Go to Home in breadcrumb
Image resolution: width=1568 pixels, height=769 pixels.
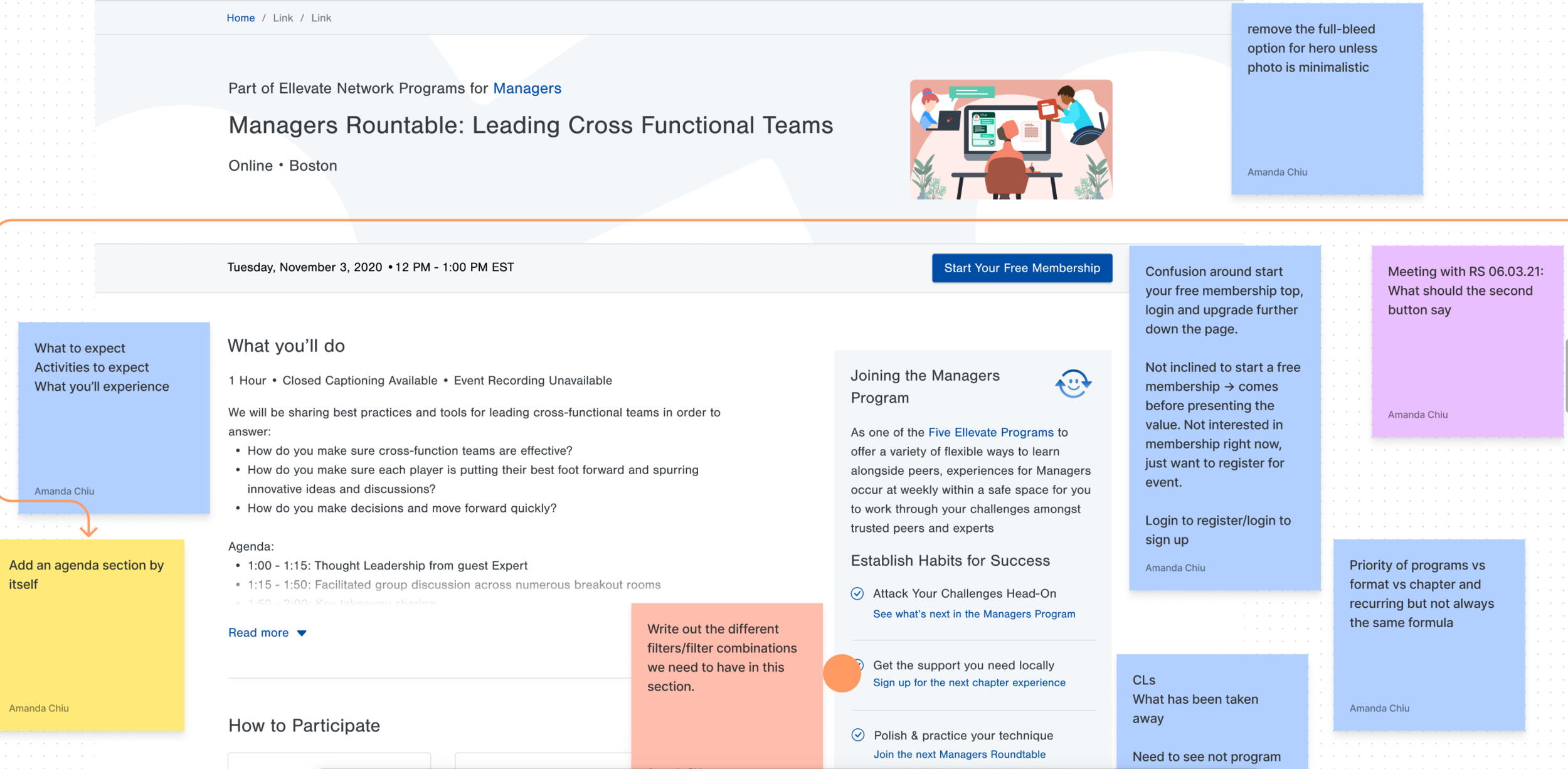tap(240, 18)
